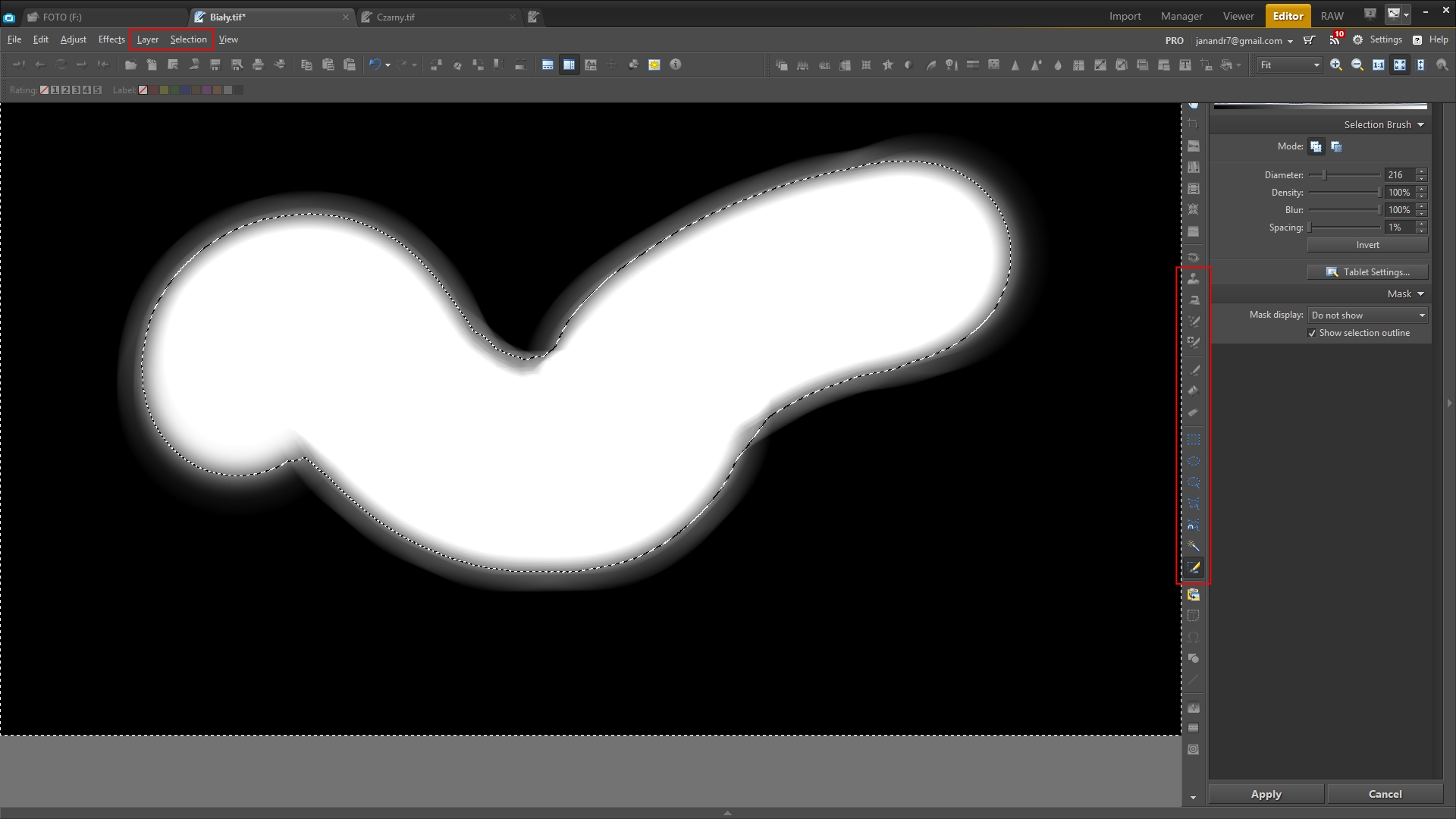Expand the Selection Brush panel menu

(x=1420, y=125)
